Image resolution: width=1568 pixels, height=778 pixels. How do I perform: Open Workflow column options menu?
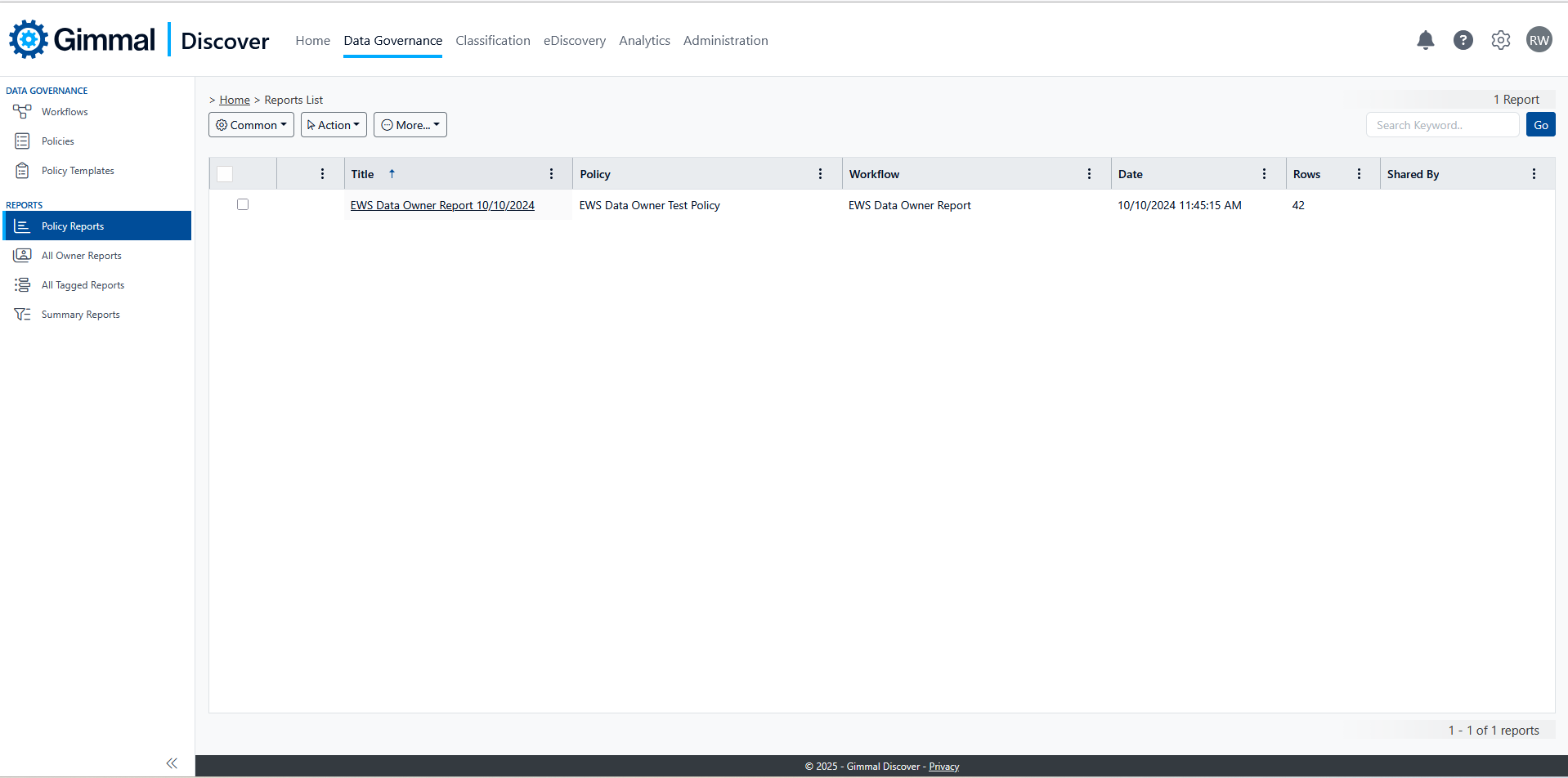tap(1089, 174)
